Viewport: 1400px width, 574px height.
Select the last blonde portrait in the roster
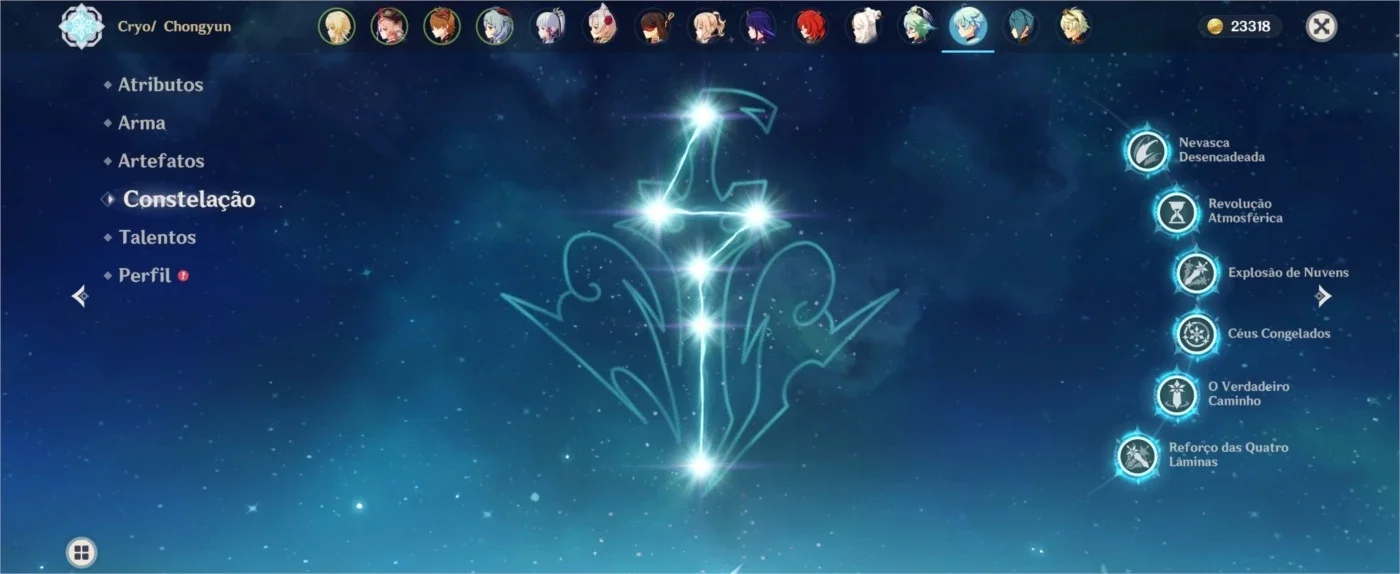point(1074,26)
